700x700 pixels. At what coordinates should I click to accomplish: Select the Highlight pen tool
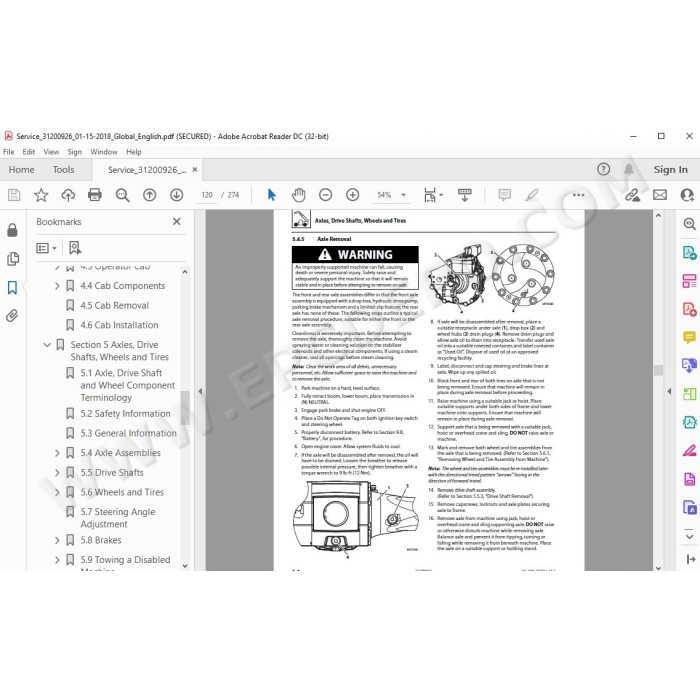532,195
